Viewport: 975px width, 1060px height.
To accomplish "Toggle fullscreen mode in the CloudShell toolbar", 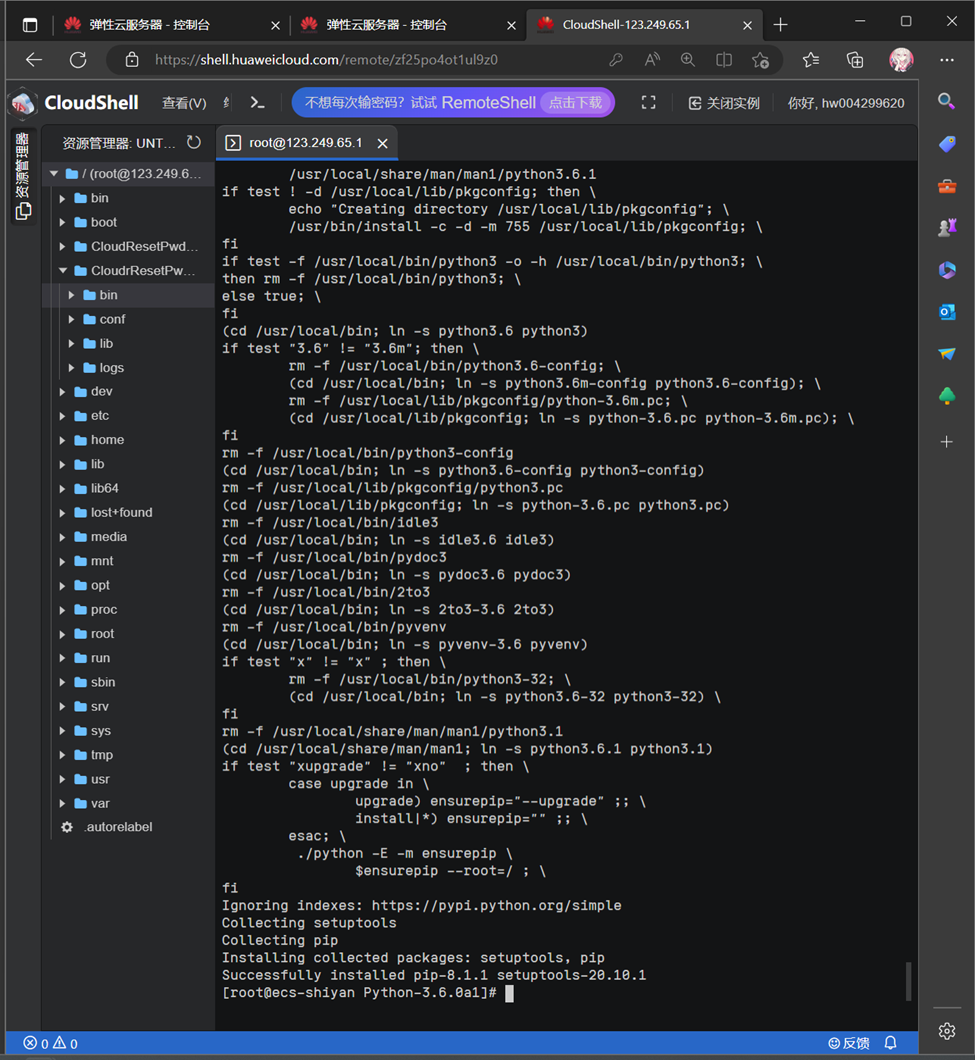I will pyautogui.click(x=648, y=102).
